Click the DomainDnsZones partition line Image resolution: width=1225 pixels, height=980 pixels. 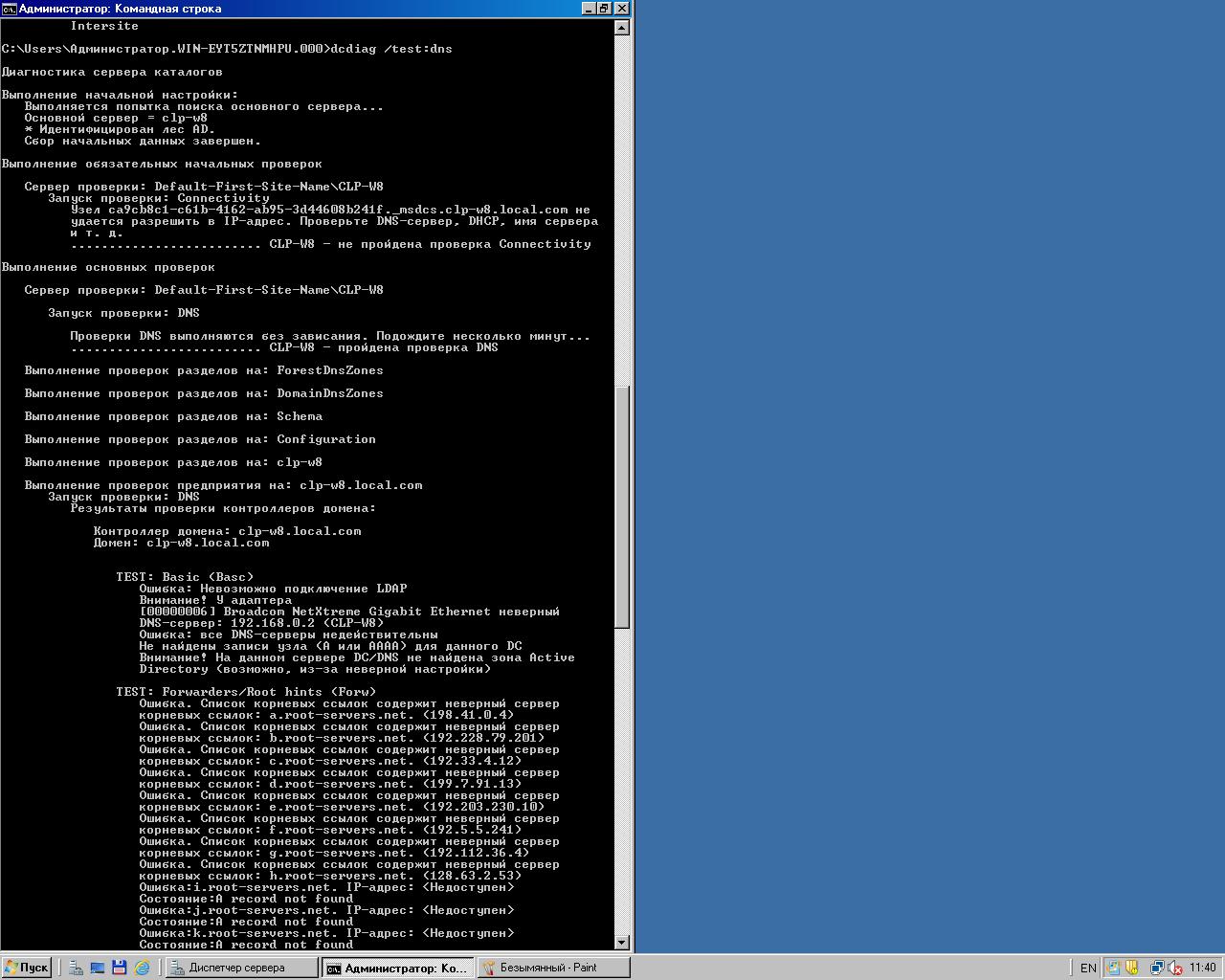point(204,393)
